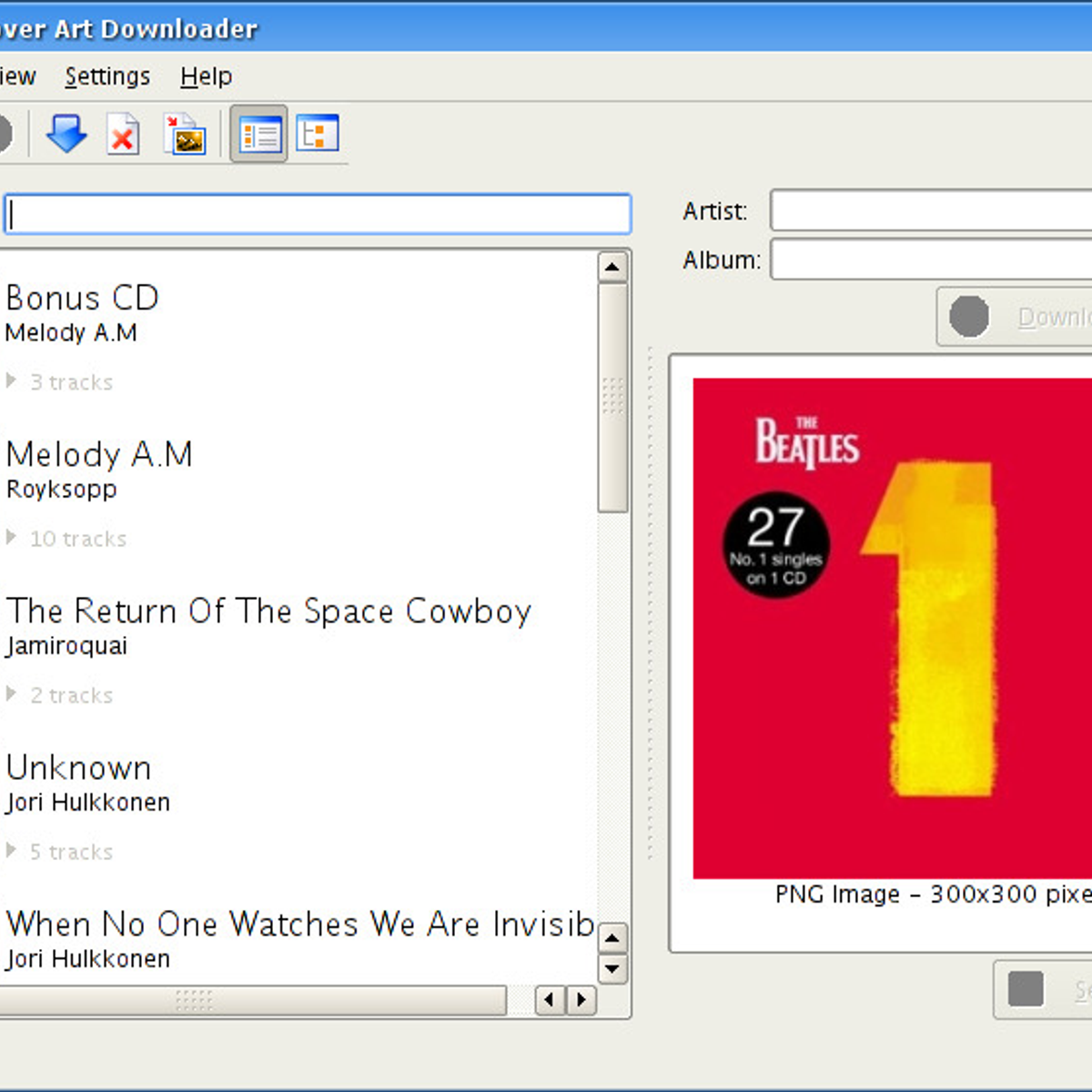Viewport: 1092px width, 1092px height.
Task: Expand the Unknown album 5 tracks list
Action: (12, 851)
